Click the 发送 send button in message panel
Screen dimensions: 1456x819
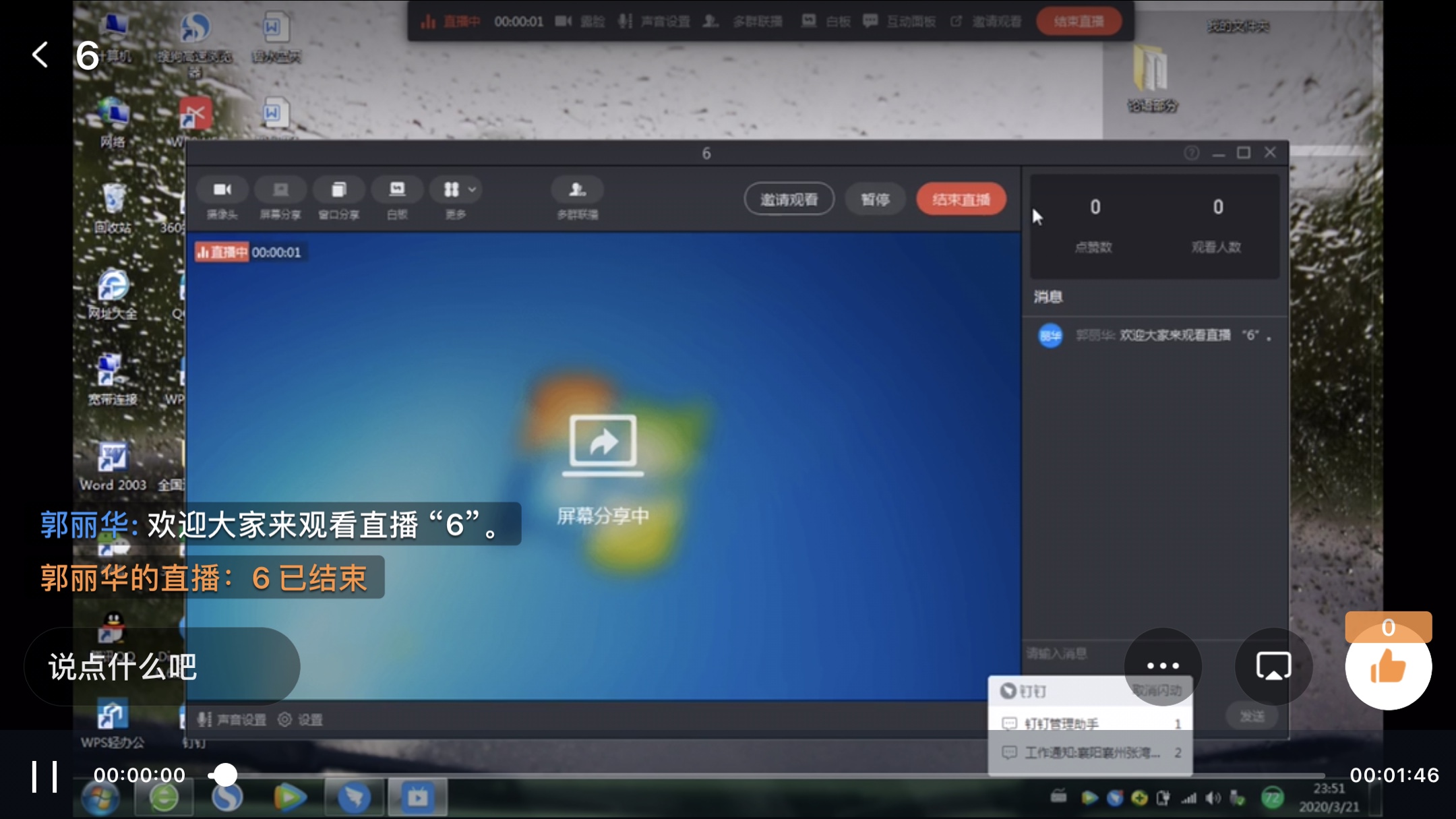pyautogui.click(x=1252, y=716)
